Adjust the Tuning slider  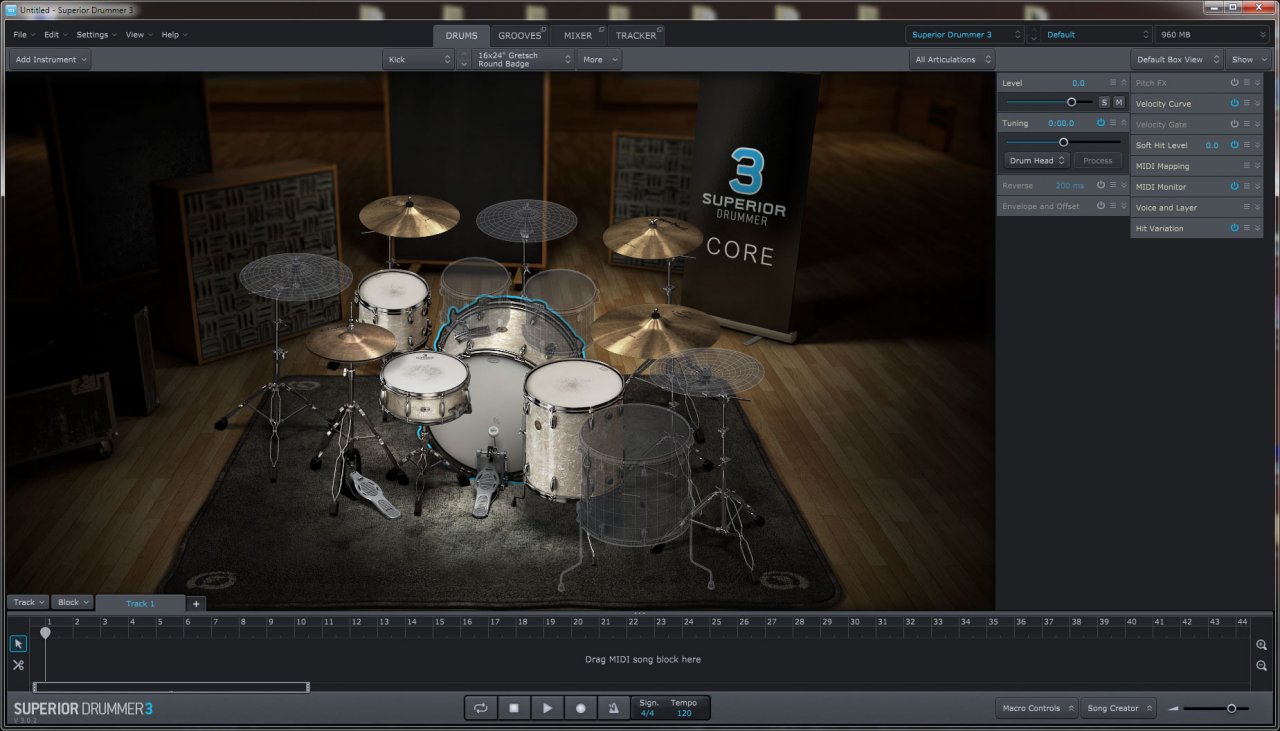pyautogui.click(x=1063, y=142)
